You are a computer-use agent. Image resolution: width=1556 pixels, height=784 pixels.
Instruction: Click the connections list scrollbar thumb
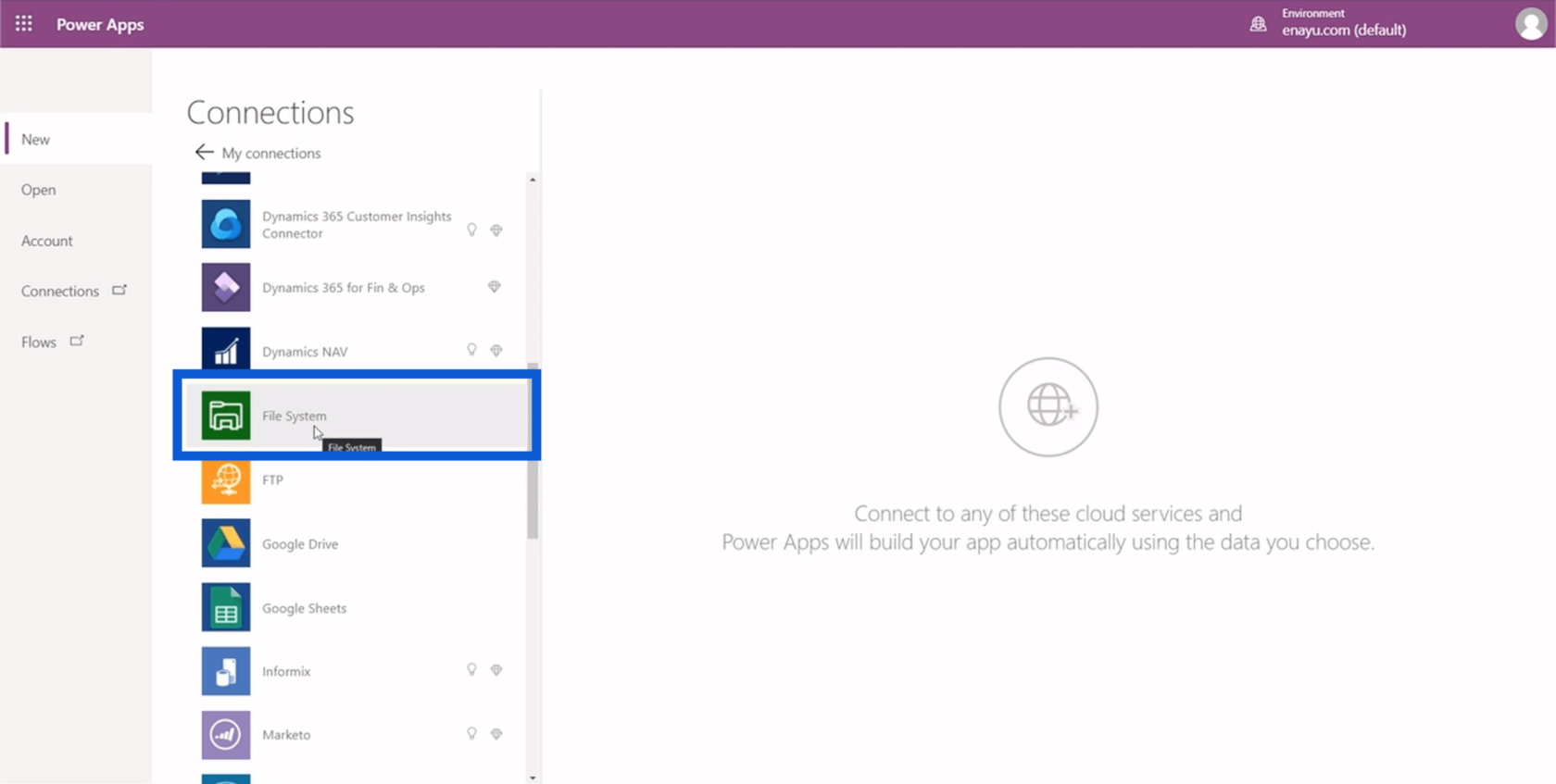click(x=533, y=451)
